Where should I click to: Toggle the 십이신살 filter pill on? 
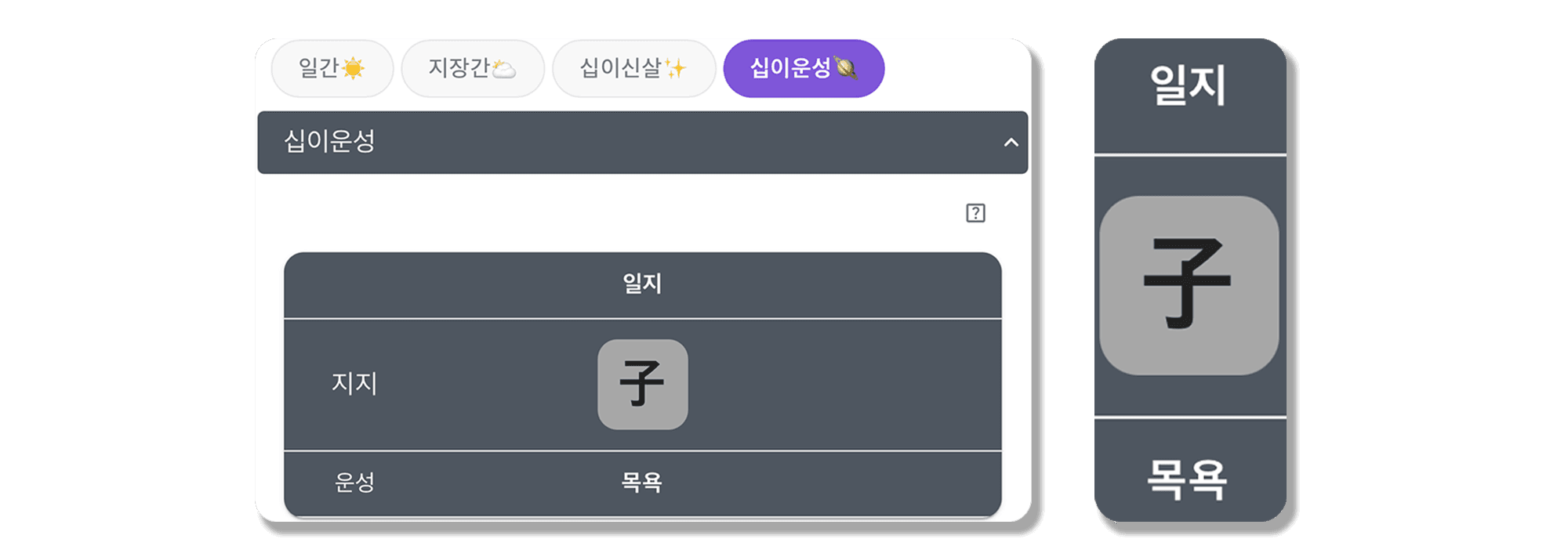(x=633, y=69)
